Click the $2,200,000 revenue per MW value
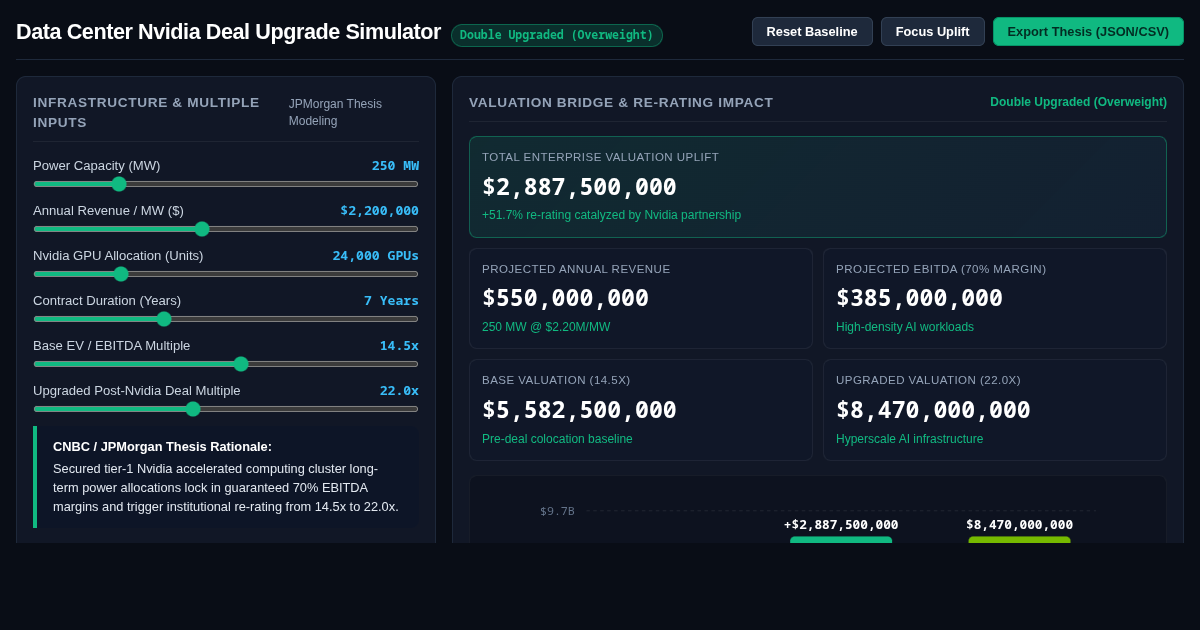The image size is (1200, 630). click(379, 211)
